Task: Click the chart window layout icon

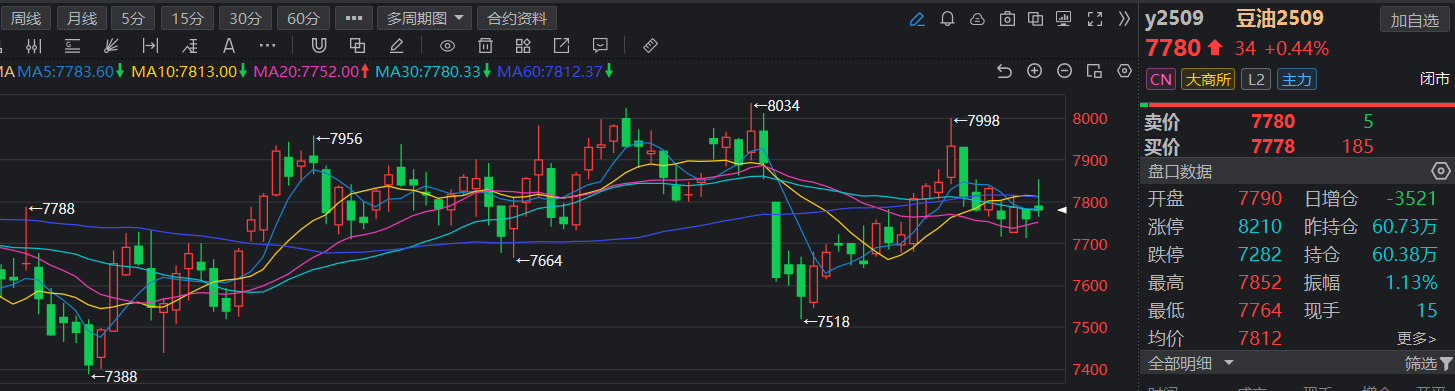Action: [x=1095, y=71]
